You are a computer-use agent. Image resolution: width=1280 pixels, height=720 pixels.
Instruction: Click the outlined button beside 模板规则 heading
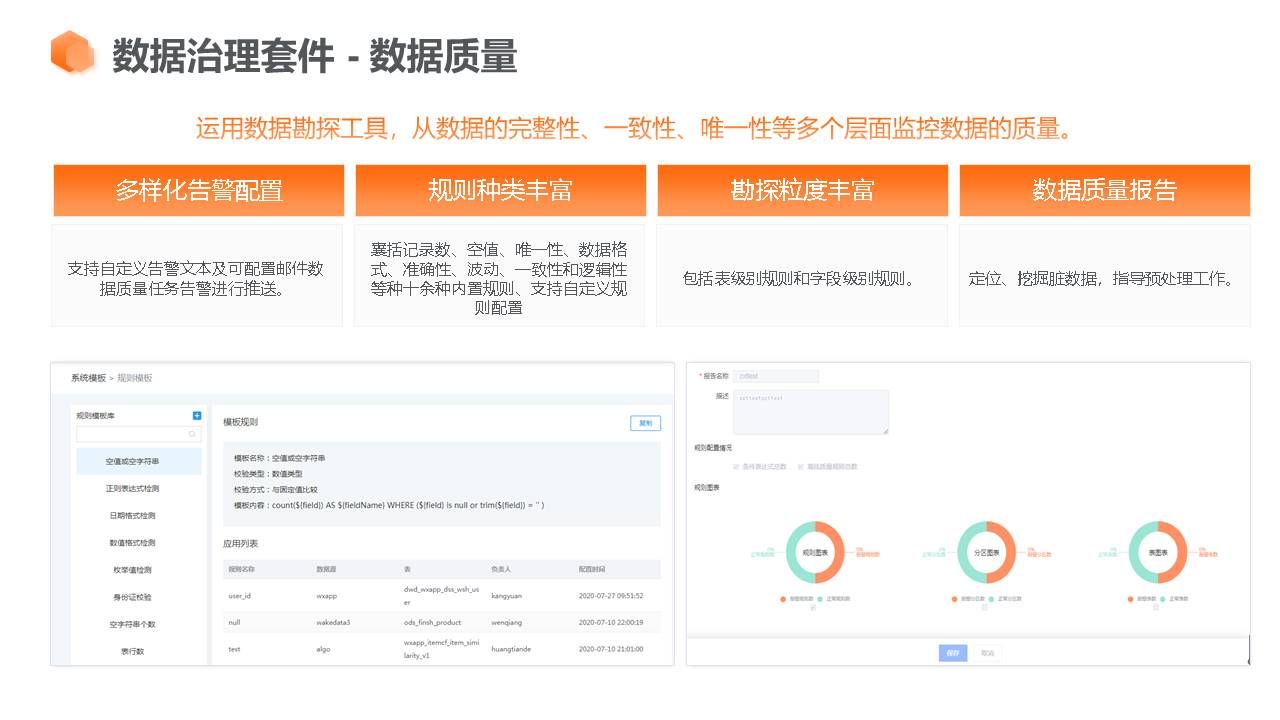[645, 423]
